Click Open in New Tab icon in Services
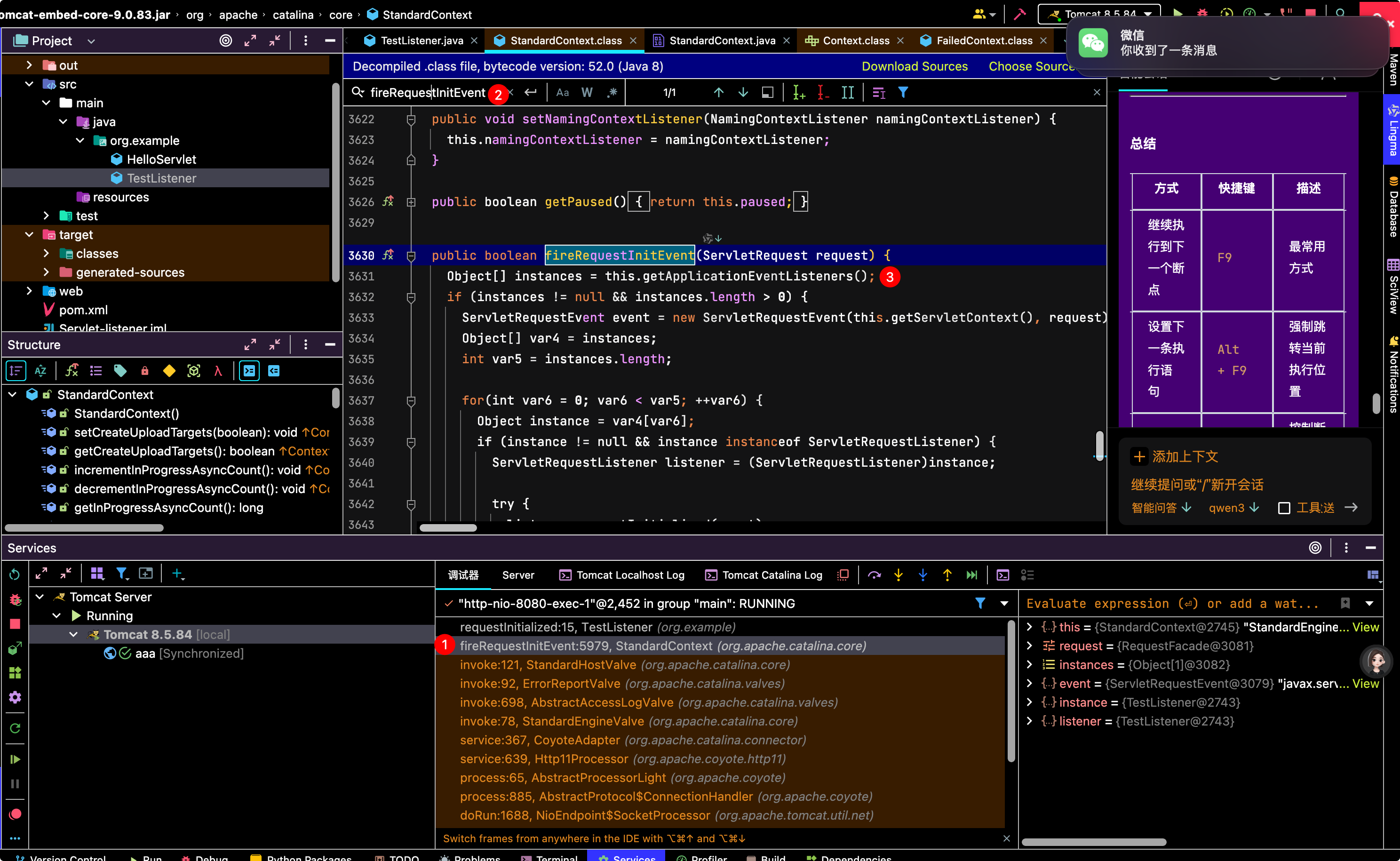 tap(146, 574)
